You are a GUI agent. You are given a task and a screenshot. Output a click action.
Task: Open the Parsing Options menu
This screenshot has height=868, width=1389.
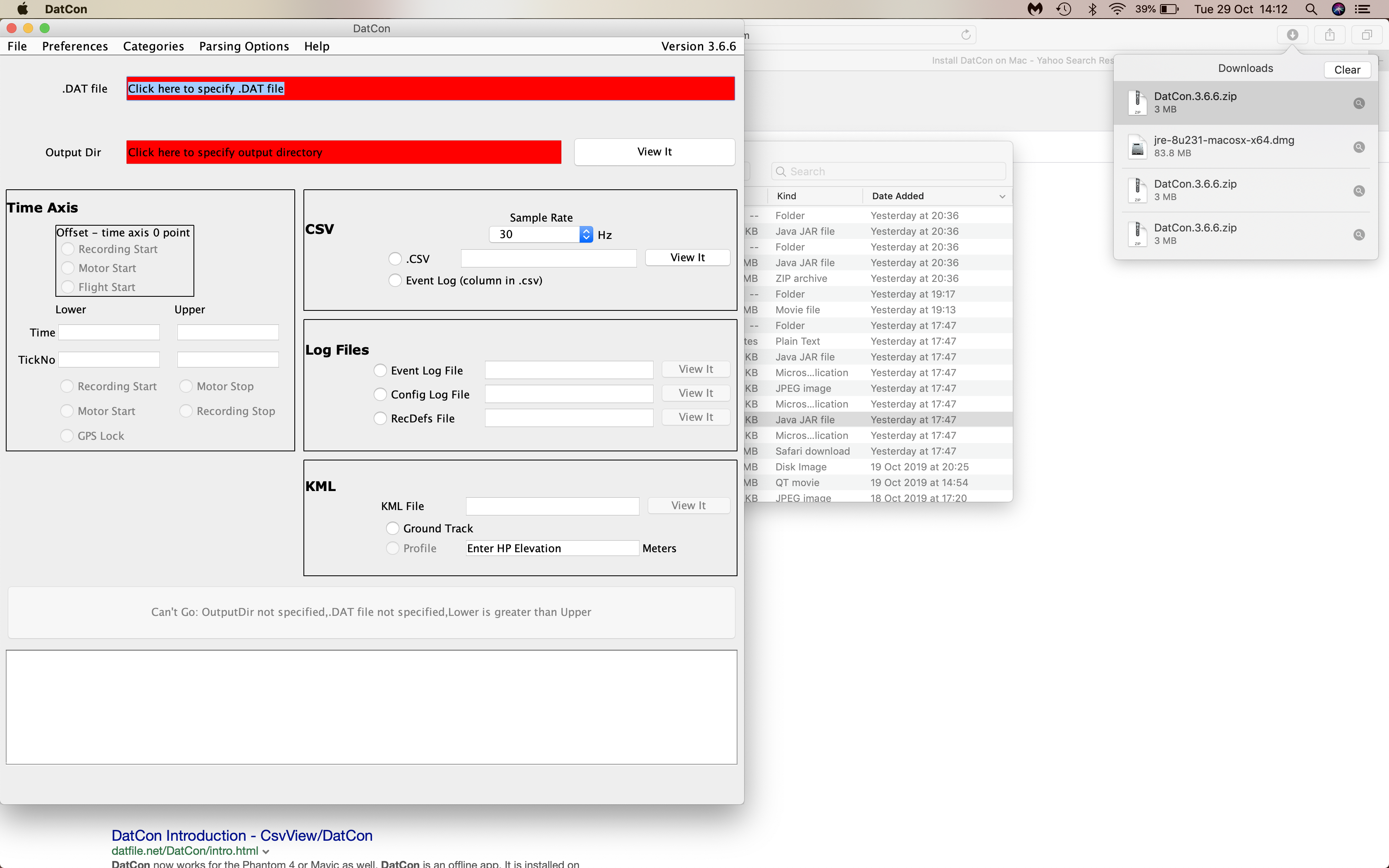point(244,46)
